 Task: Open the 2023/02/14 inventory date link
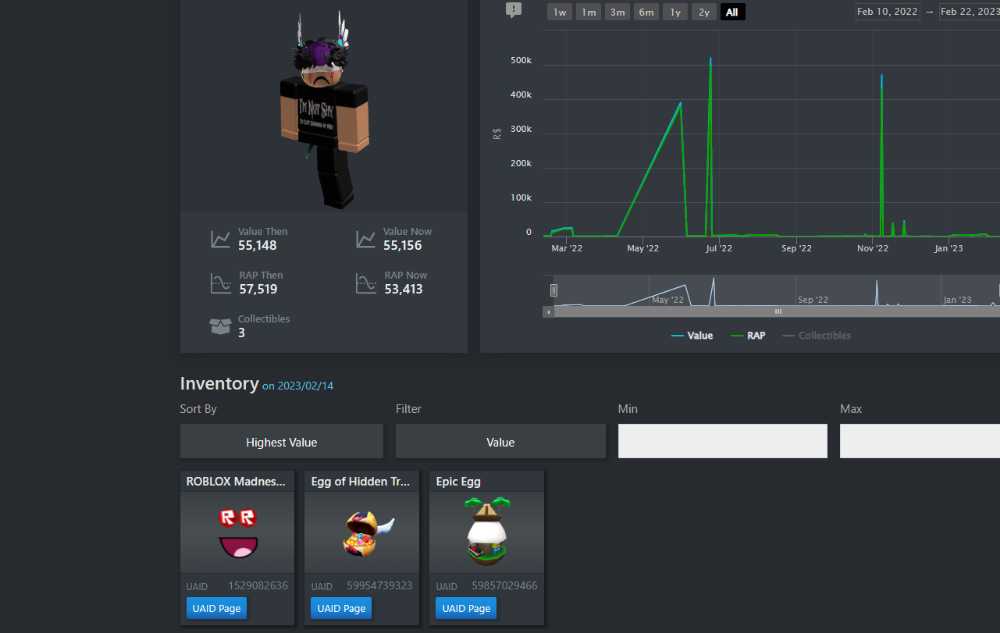coord(304,386)
